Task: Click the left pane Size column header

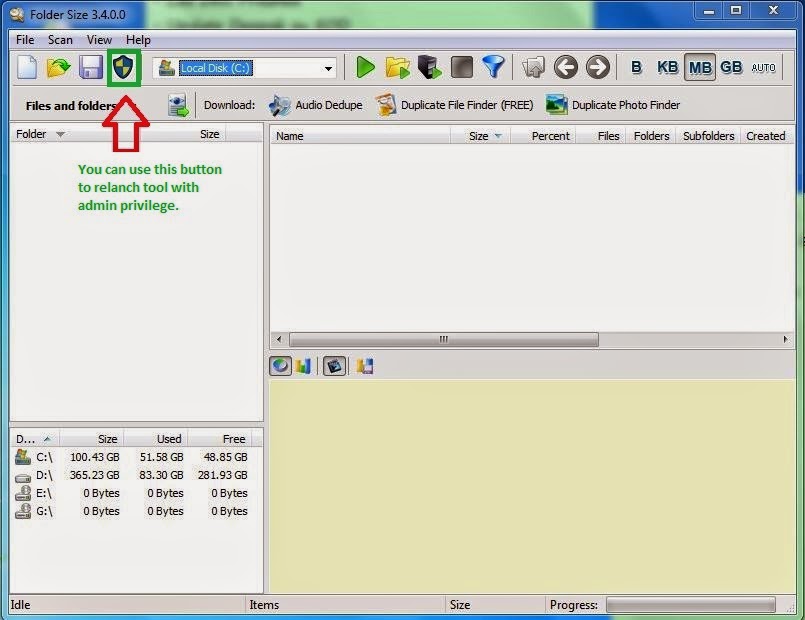Action: click(209, 134)
